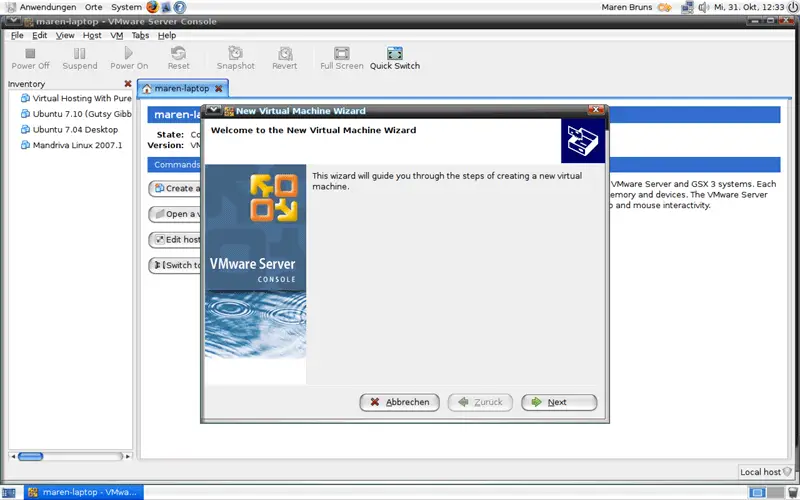Screen dimensions: 800x500
Task: Select Mandriva Linux 2007.1 in inventory
Action: pyautogui.click(x=77, y=145)
